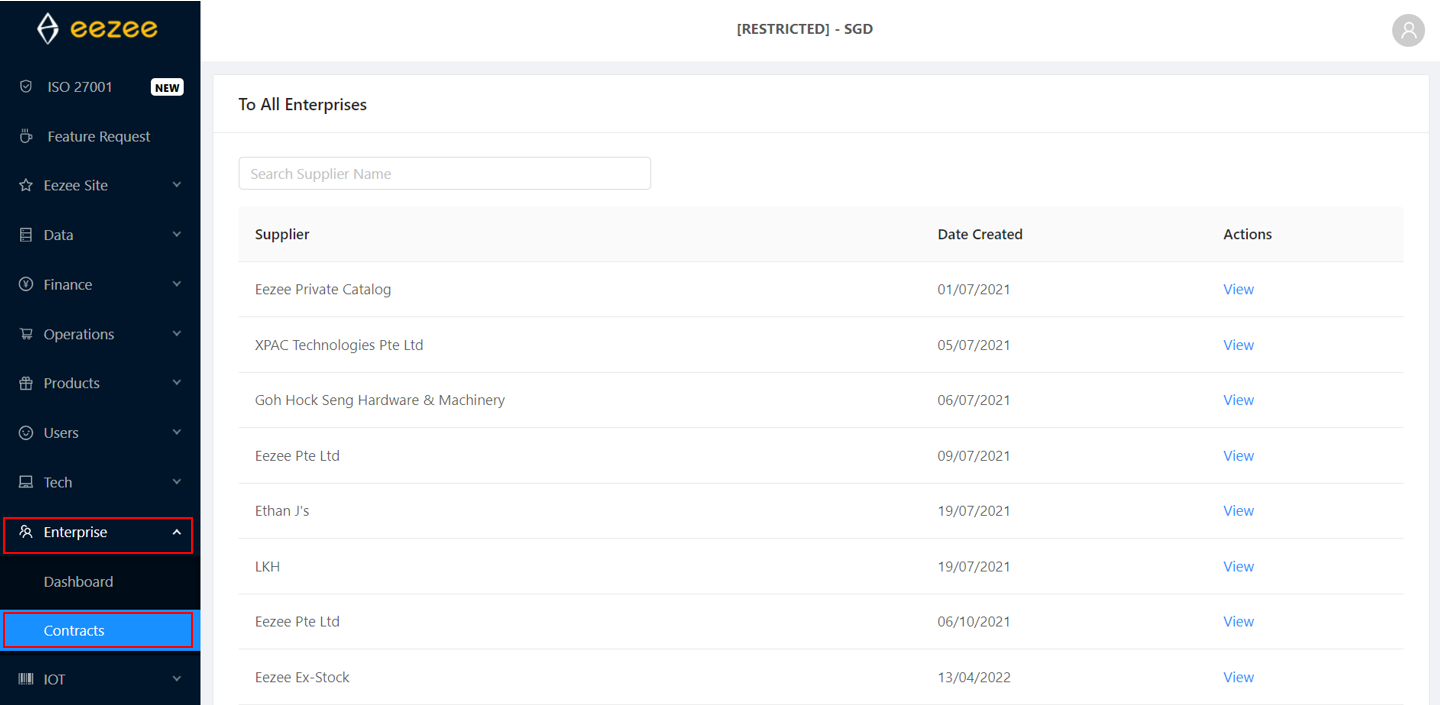Select the "Ethan J's" supplier name
The height and width of the screenshot is (705, 1440).
[x=282, y=511]
